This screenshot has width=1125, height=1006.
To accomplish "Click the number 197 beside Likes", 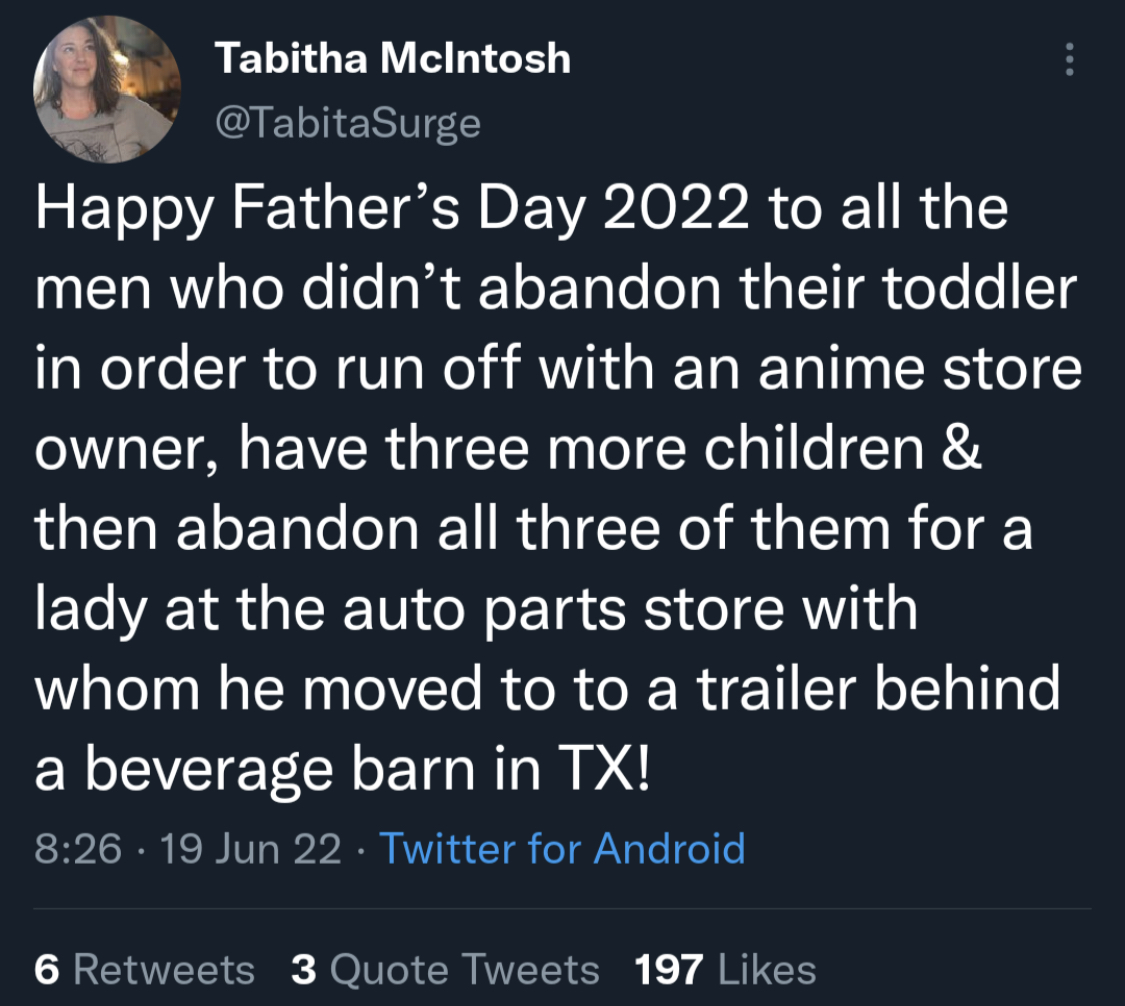I will click(669, 969).
